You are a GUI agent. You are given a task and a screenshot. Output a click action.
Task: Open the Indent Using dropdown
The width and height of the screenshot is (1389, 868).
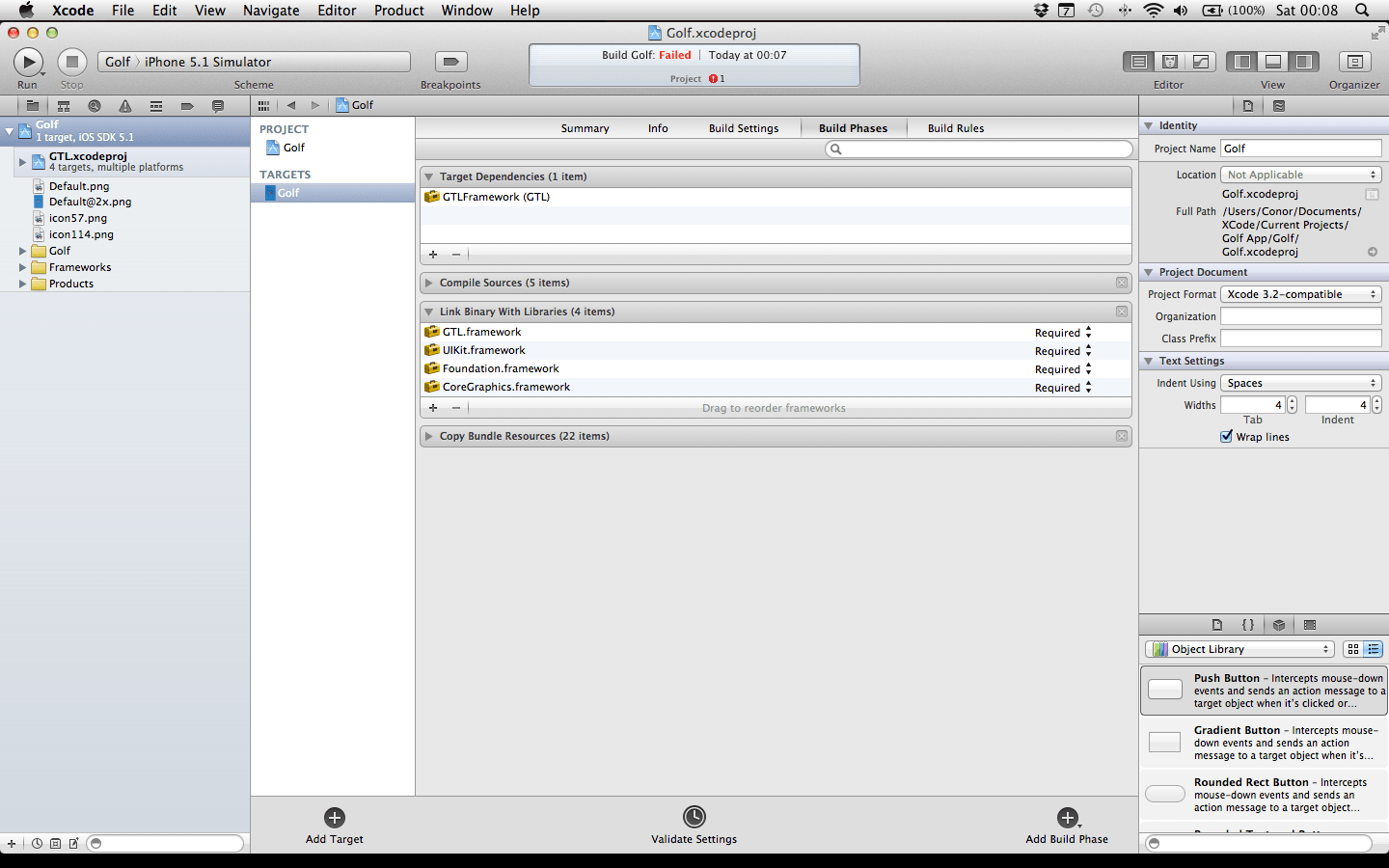click(x=1301, y=383)
